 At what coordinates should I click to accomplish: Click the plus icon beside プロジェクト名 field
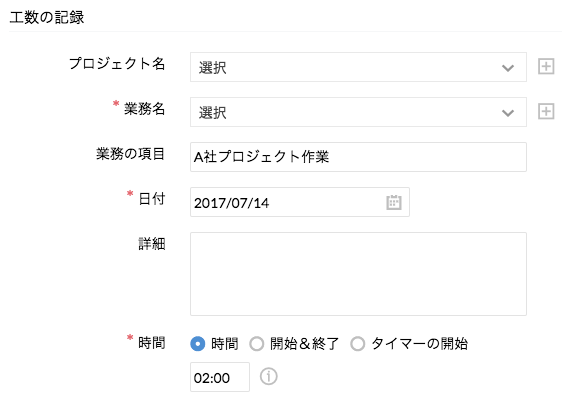point(546,67)
